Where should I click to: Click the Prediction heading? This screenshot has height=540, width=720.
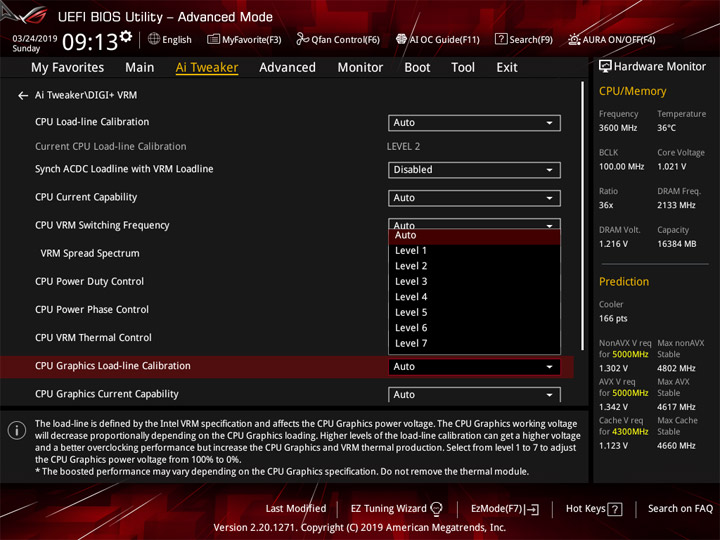(624, 281)
